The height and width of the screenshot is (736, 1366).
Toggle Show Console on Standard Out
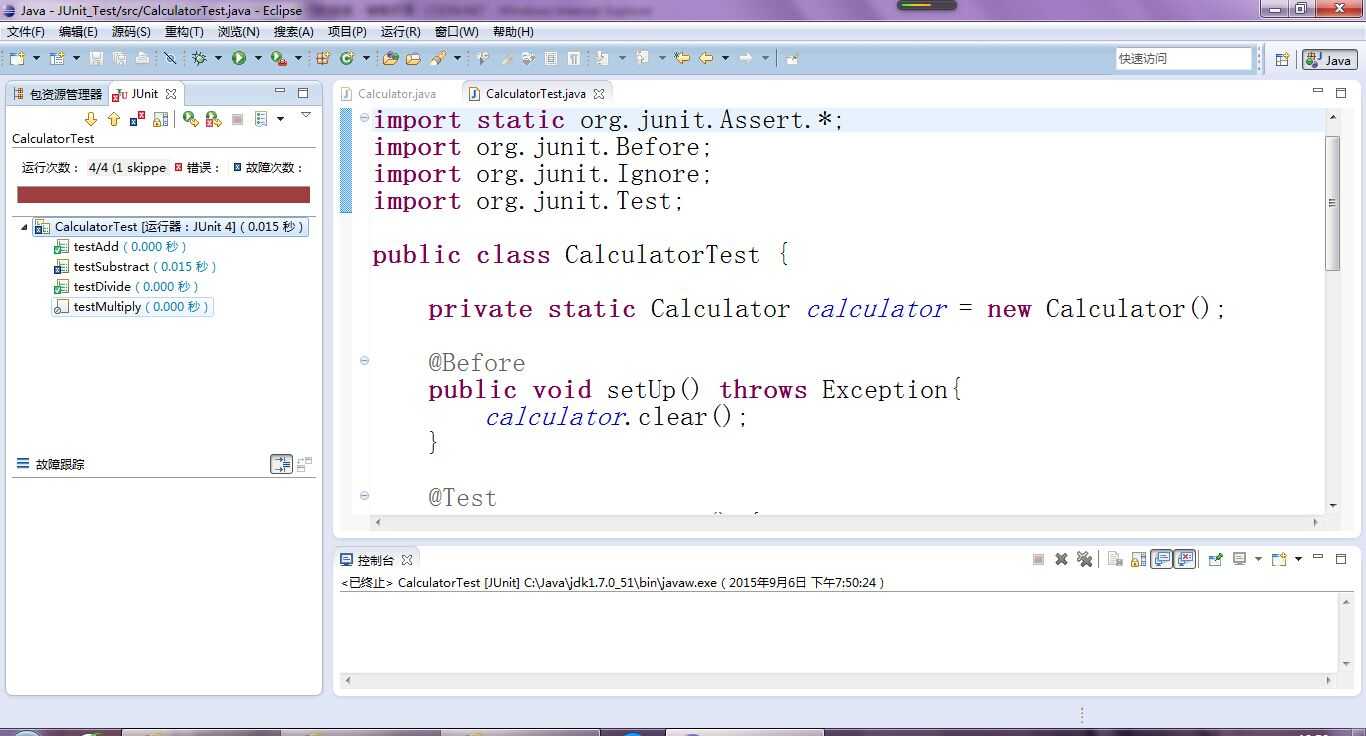tap(1161, 559)
